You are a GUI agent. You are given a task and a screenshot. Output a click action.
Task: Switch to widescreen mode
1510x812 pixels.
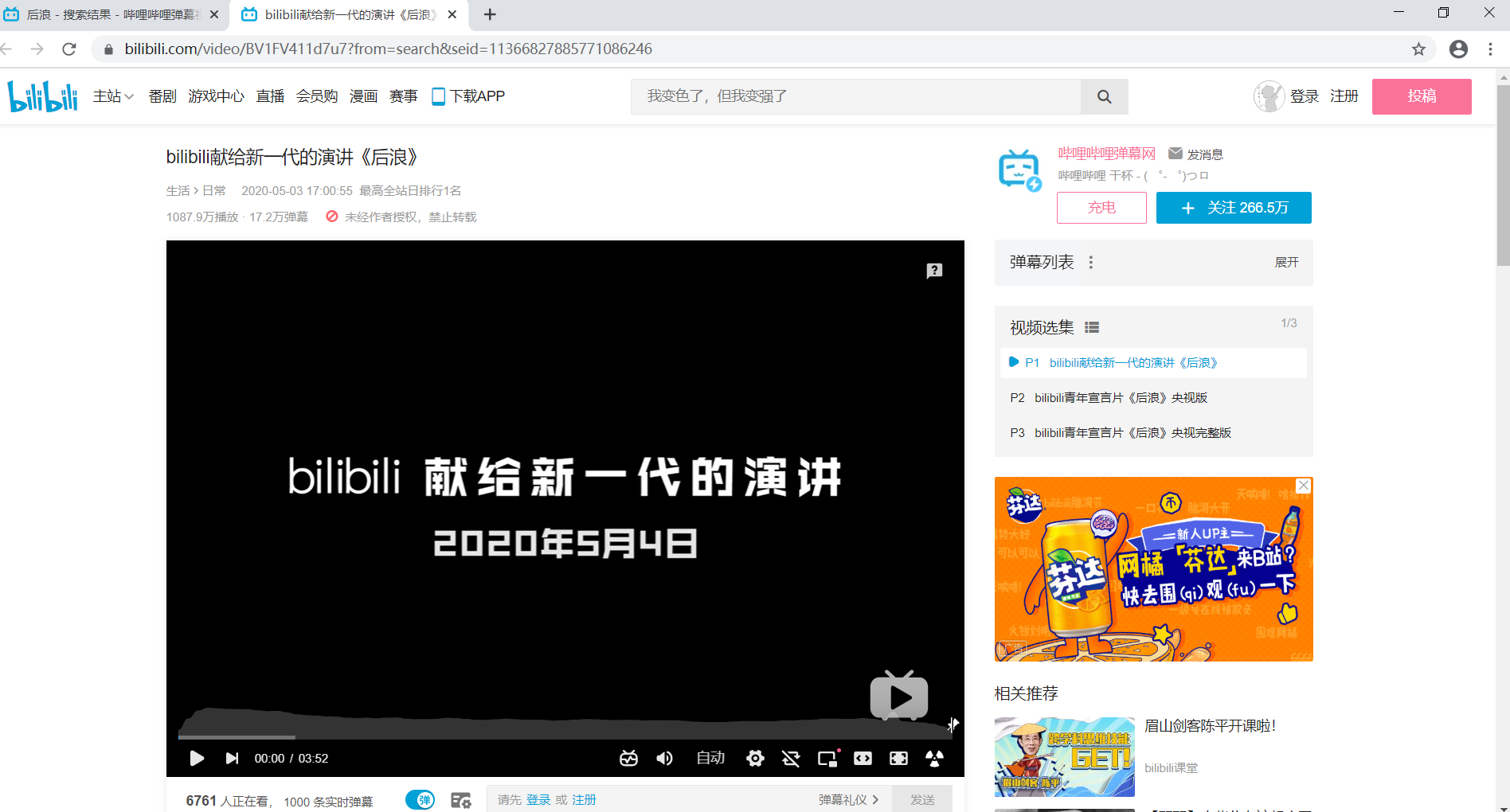(863, 758)
